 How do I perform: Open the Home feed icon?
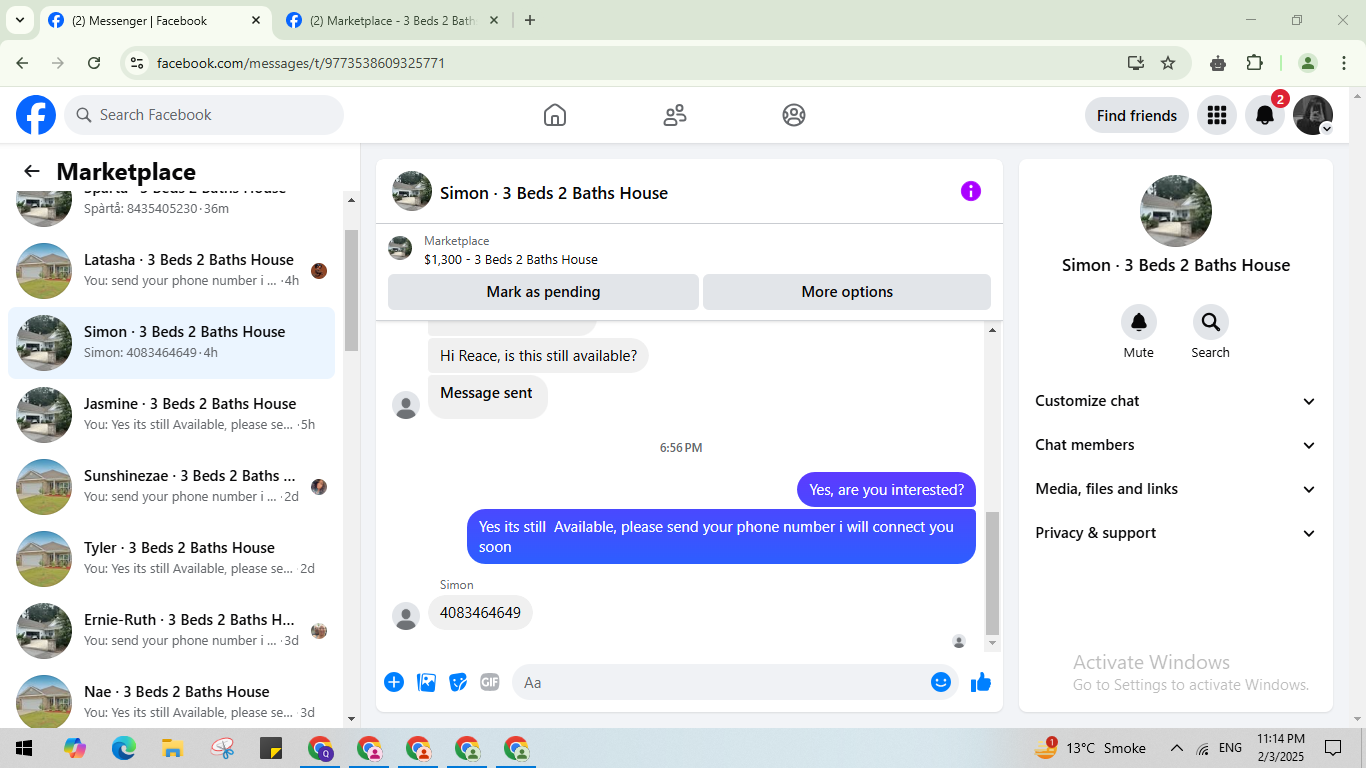pyautogui.click(x=555, y=115)
